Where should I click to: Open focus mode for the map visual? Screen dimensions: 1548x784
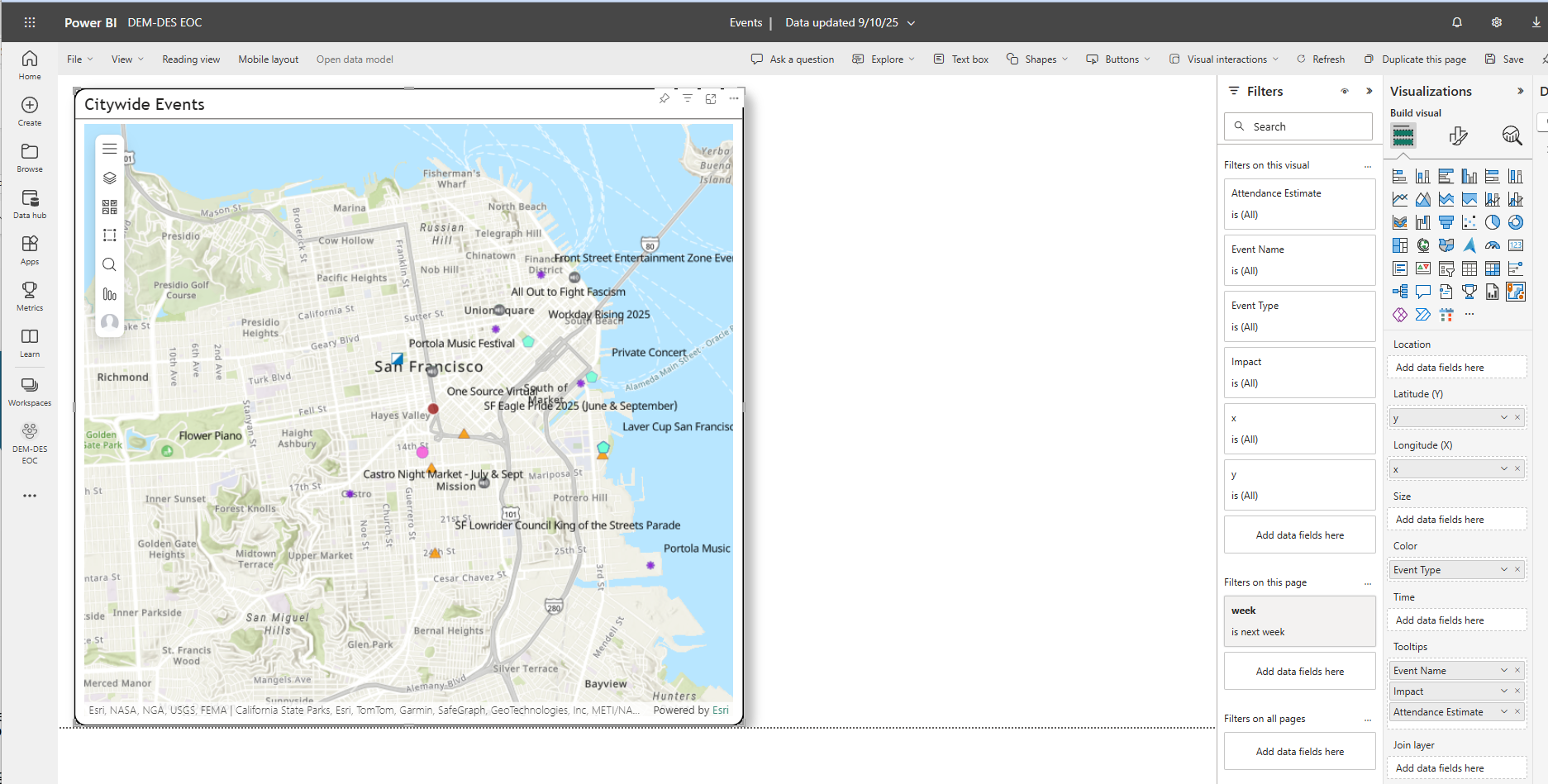pos(711,98)
